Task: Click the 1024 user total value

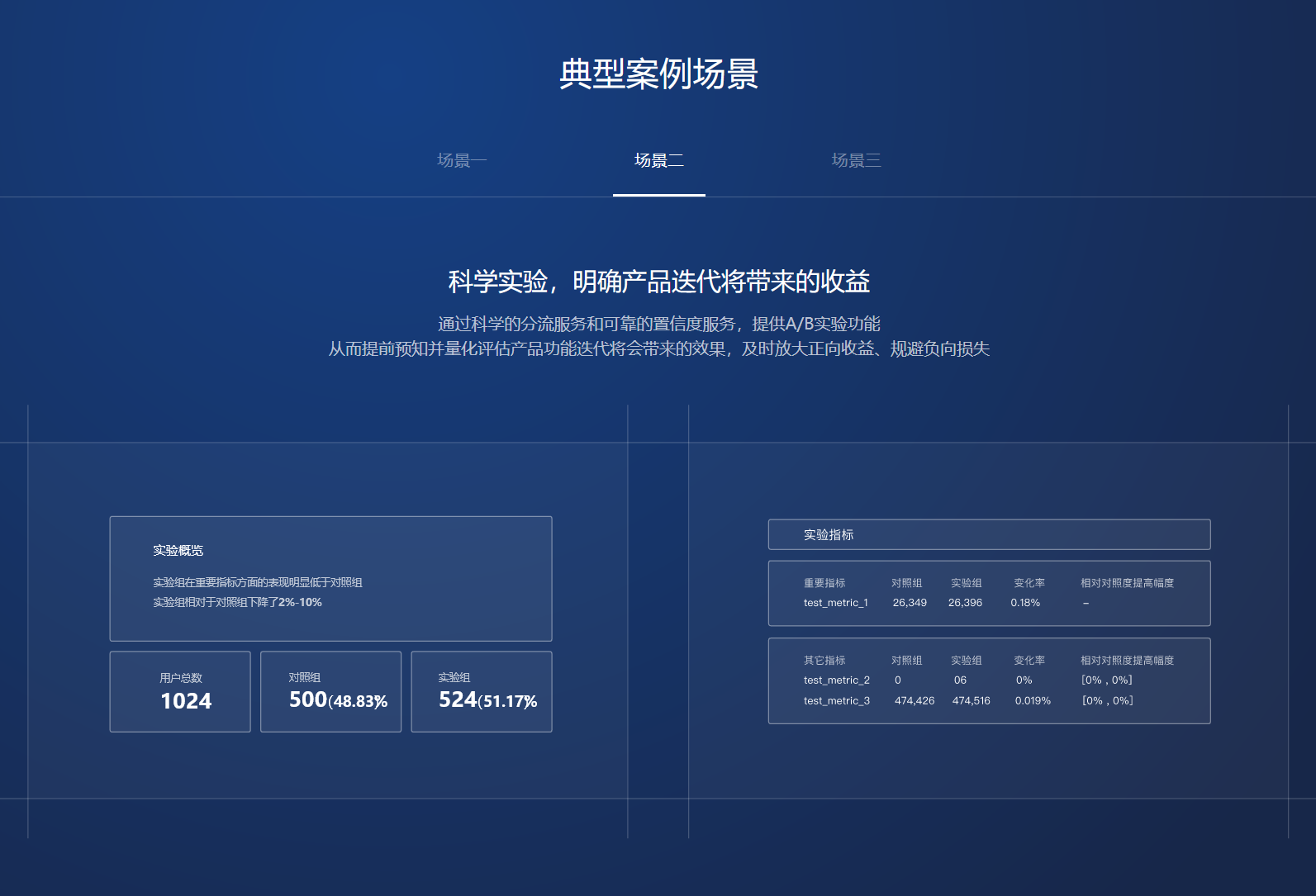Action: point(186,701)
